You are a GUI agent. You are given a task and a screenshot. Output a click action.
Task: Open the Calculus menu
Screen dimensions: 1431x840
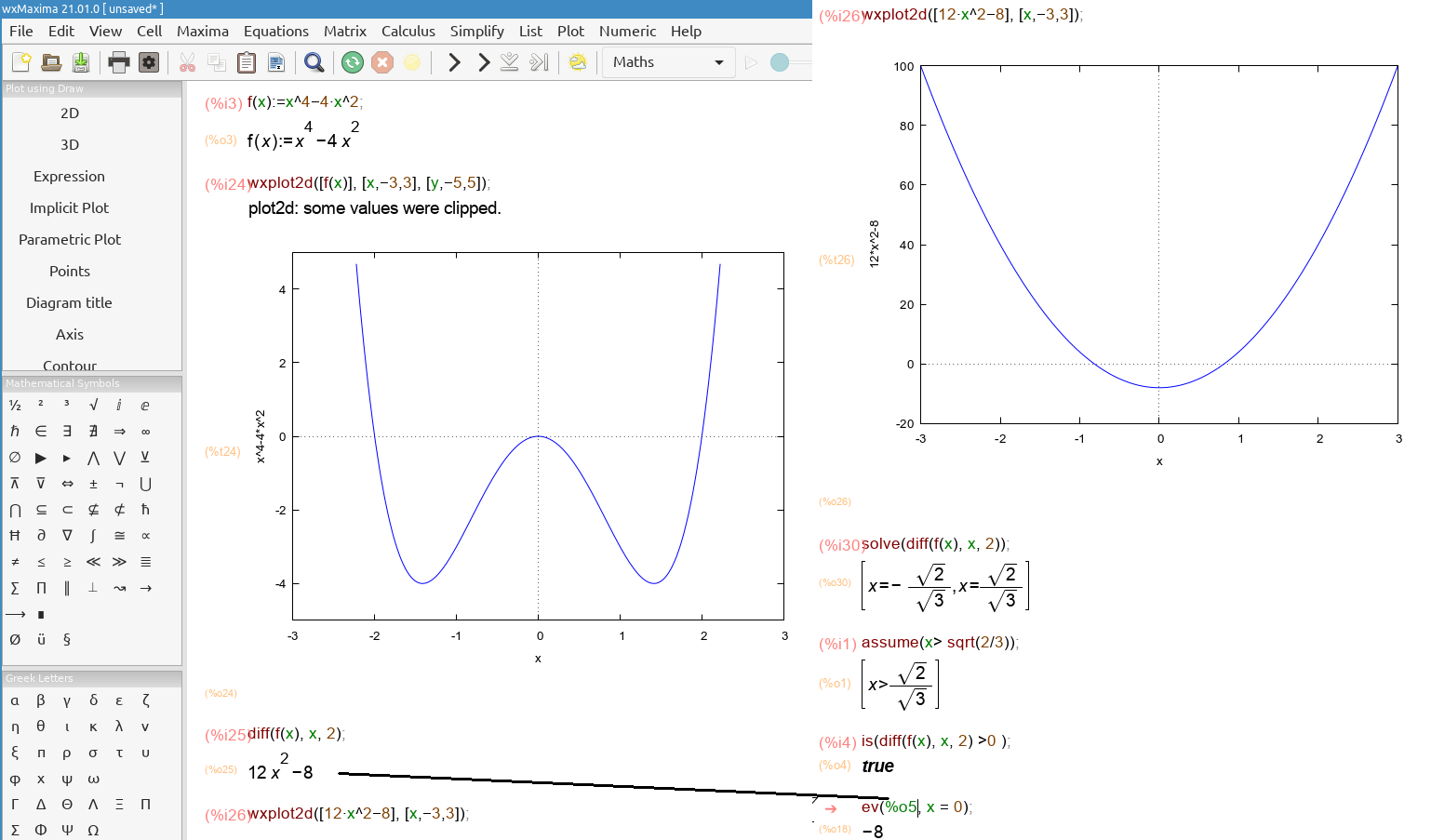408,31
